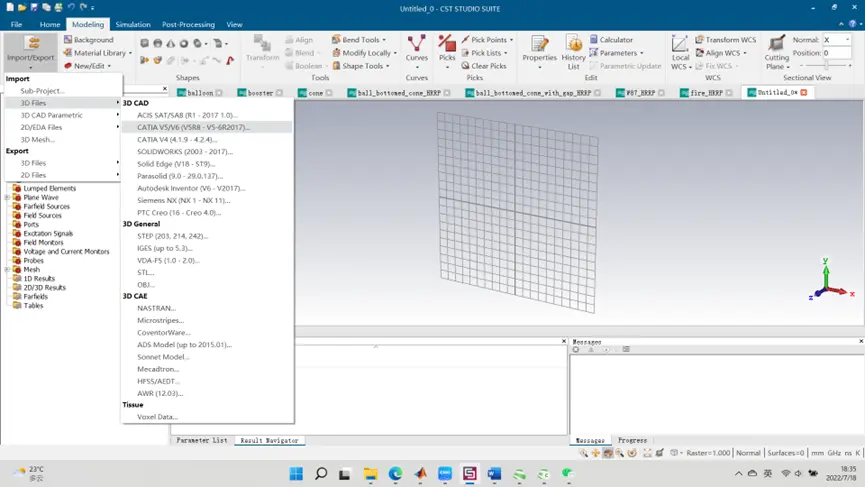Select Field Monitors in the tree
The image size is (865, 487).
click(43, 242)
